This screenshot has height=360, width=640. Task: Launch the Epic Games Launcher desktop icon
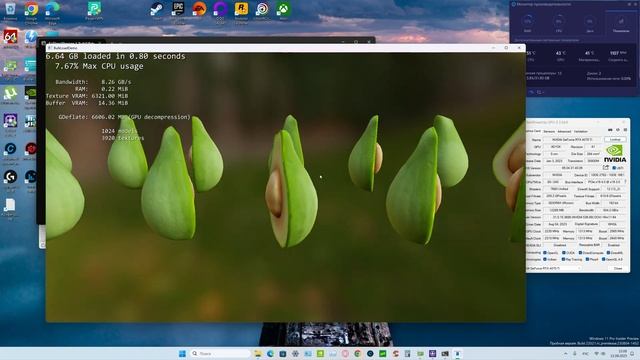tap(178, 10)
